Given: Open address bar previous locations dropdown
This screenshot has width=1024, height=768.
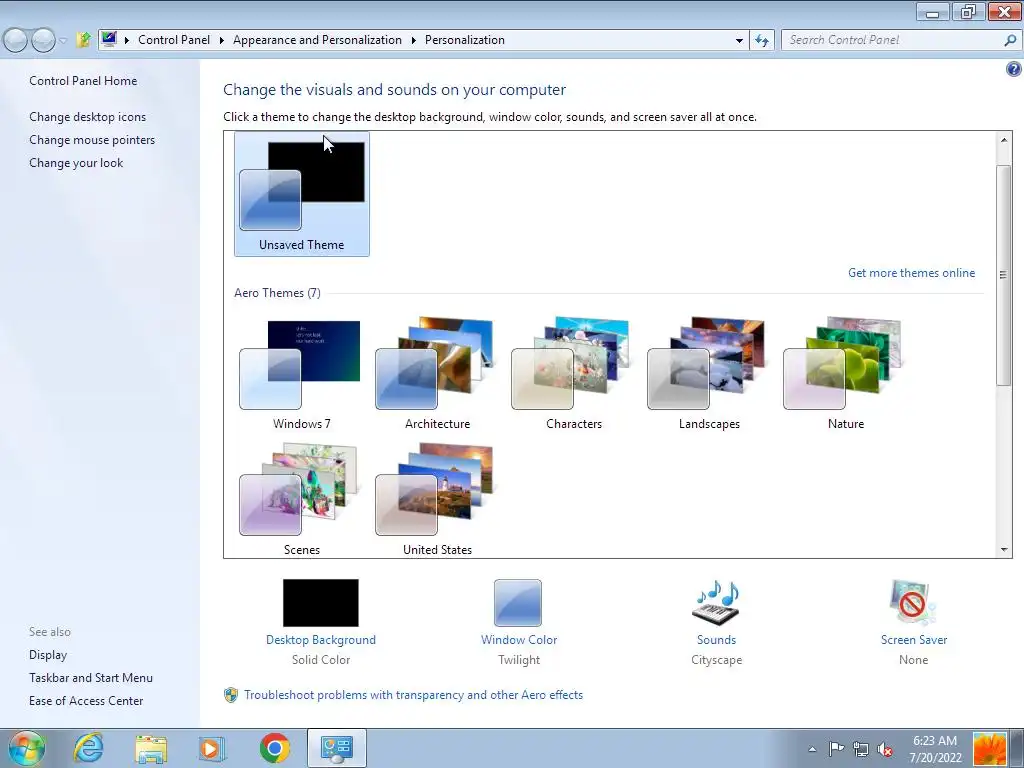Looking at the screenshot, I should pyautogui.click(x=739, y=40).
